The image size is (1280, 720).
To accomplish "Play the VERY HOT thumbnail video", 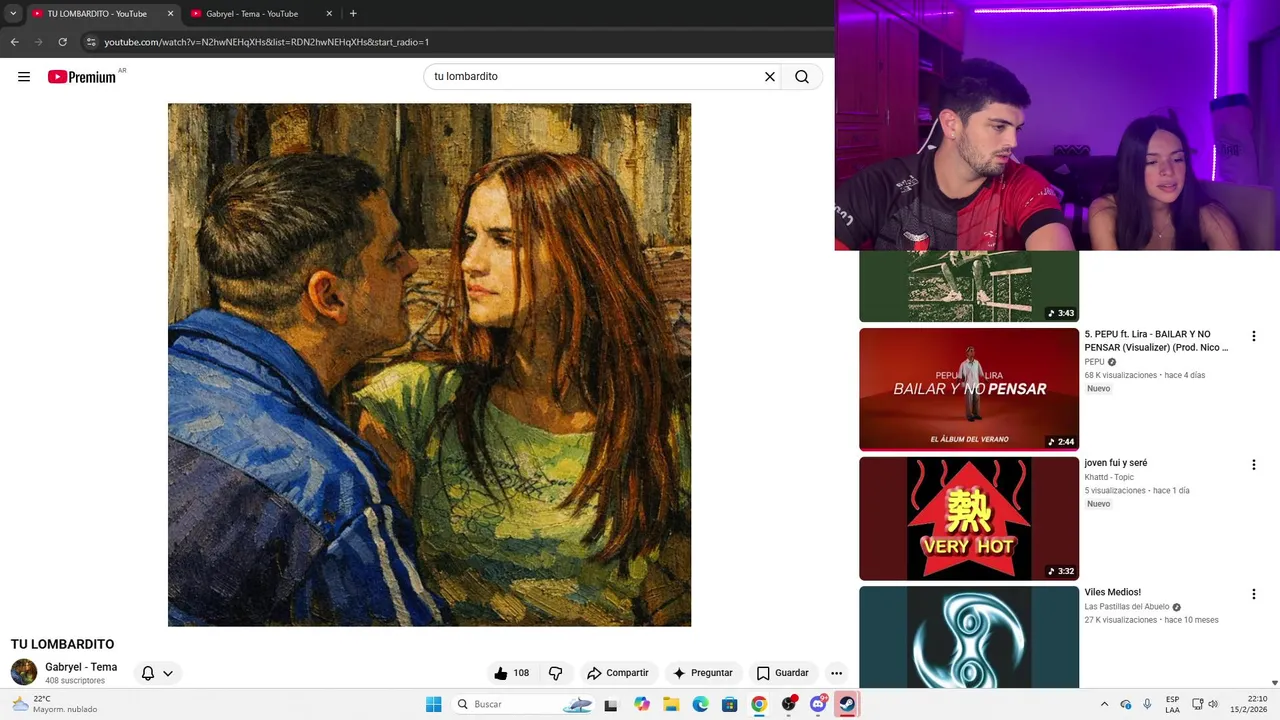I will (x=969, y=518).
